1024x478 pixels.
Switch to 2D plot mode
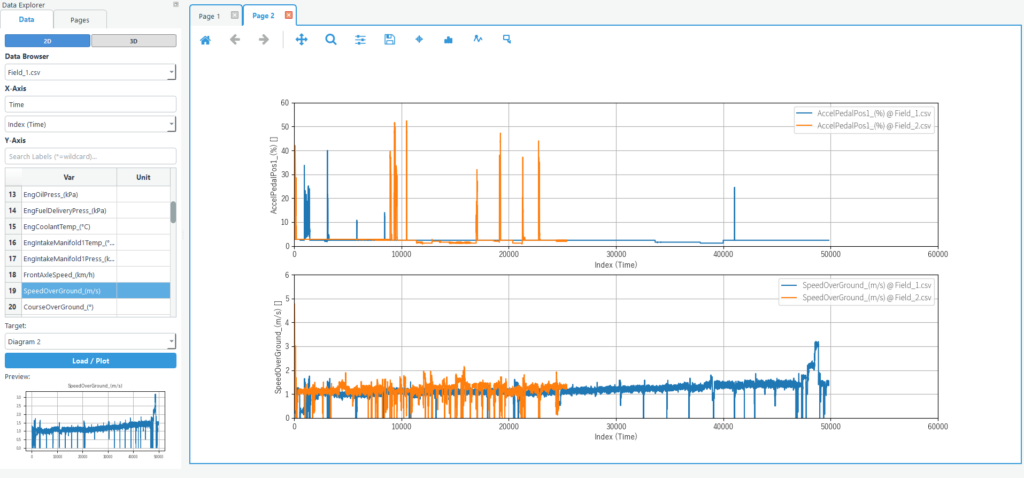(x=47, y=41)
